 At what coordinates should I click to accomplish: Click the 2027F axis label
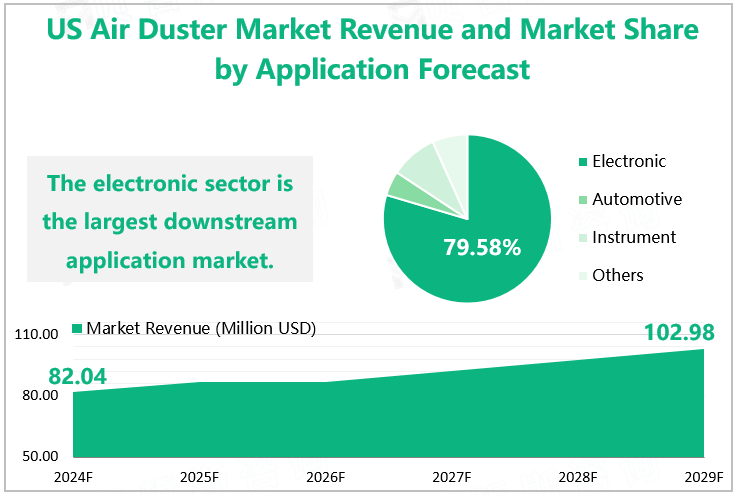pos(452,477)
